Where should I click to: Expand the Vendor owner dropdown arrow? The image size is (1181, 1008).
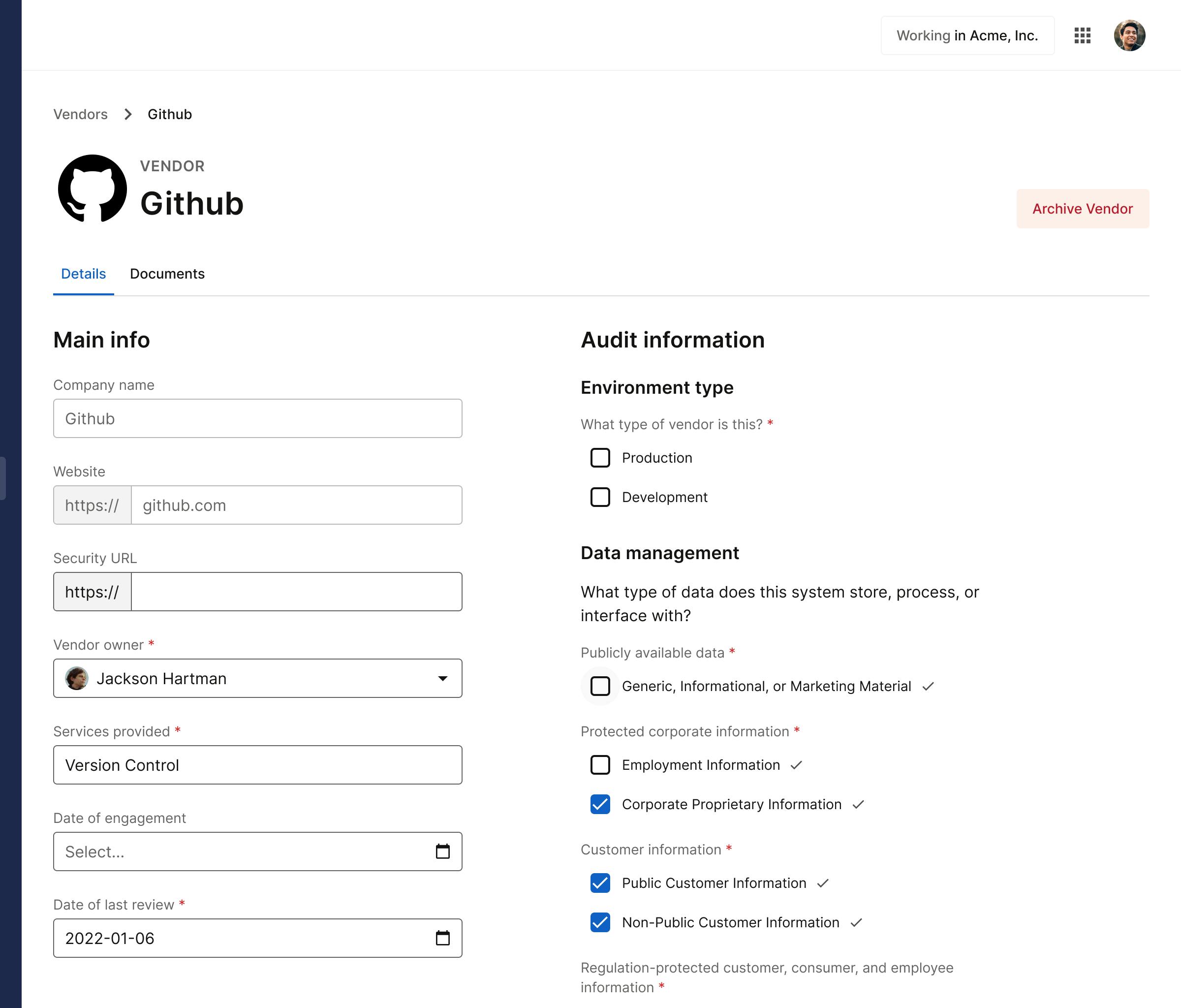coord(442,678)
